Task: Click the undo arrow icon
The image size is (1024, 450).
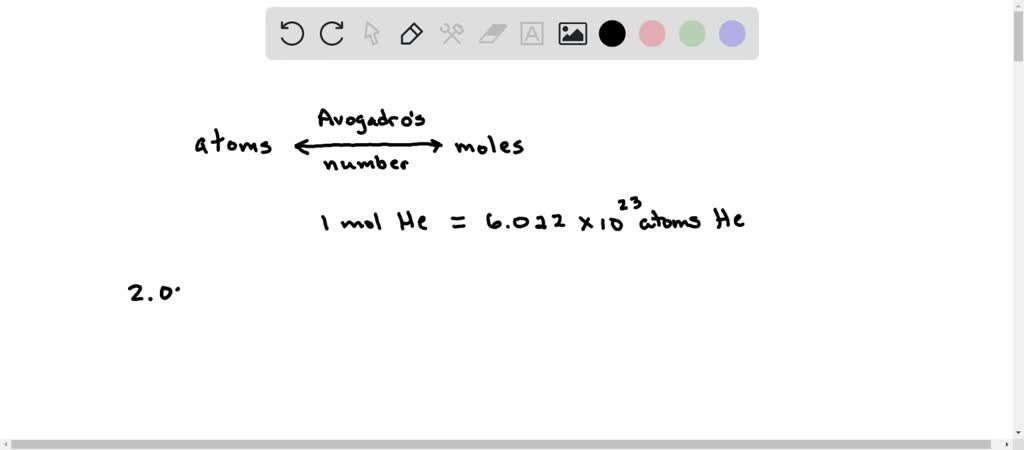Action: (x=291, y=33)
